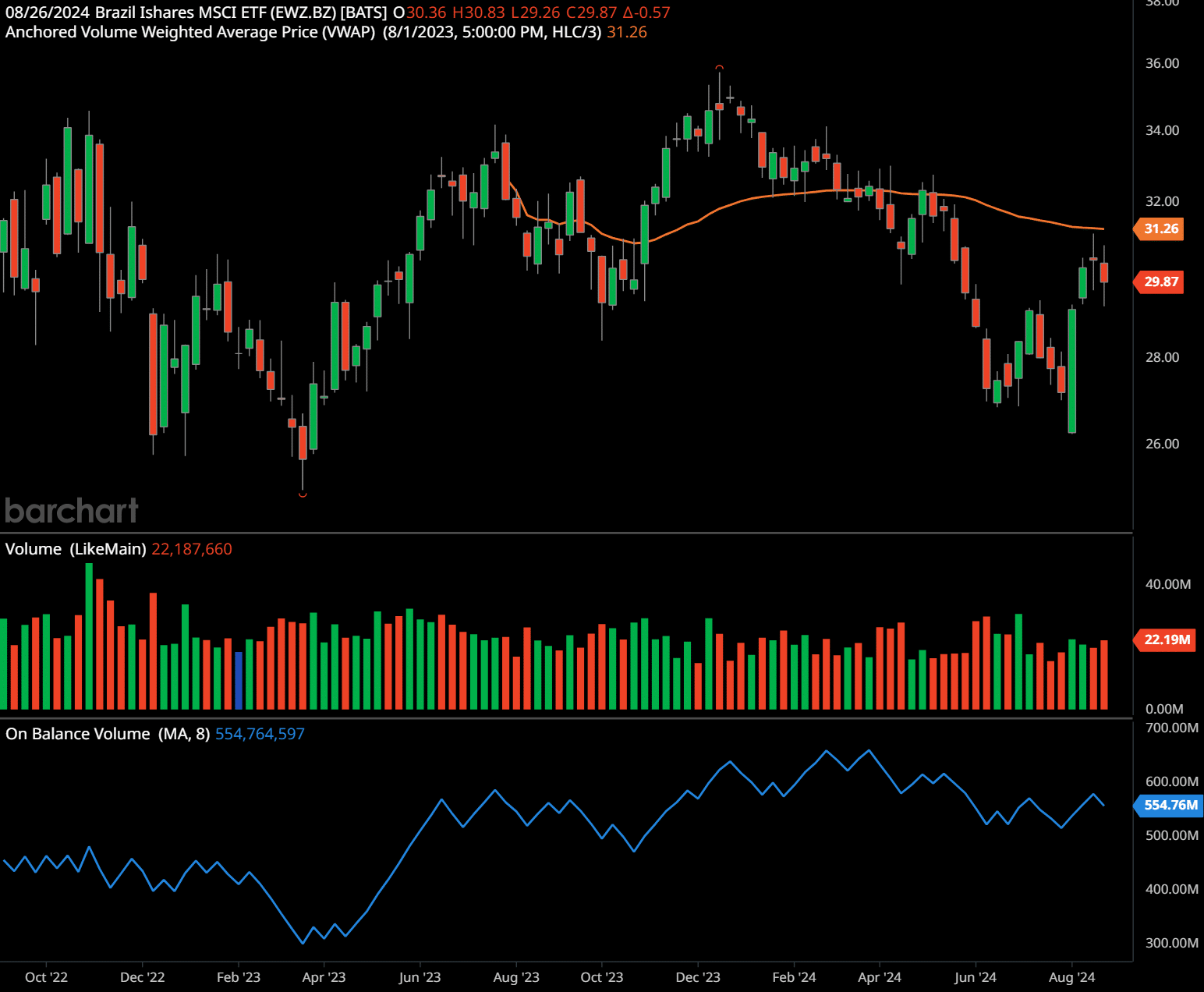
Task: Click the VWAP value 31.26 in header
Action: [x=627, y=32]
